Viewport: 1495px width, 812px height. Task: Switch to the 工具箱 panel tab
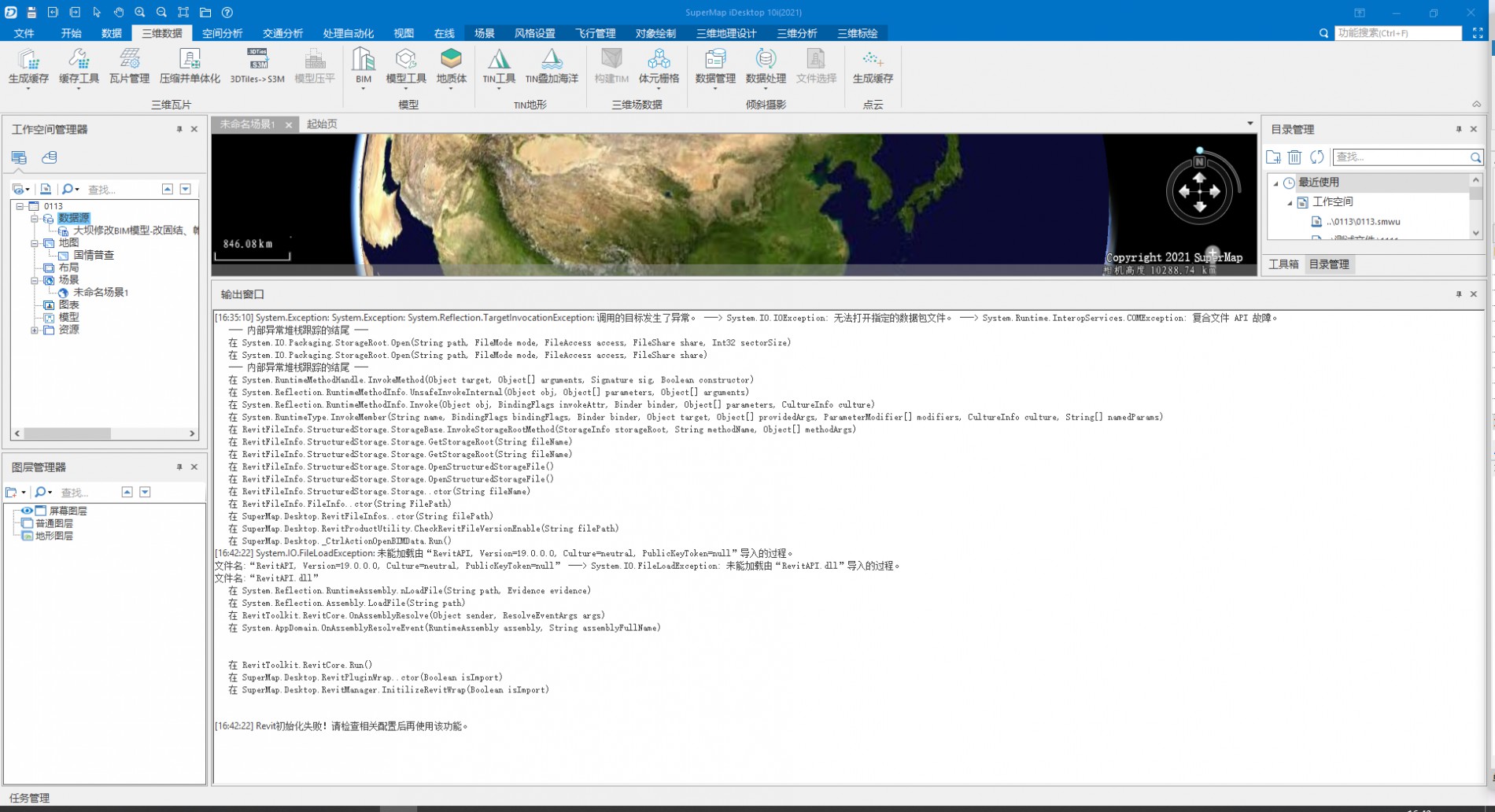pyautogui.click(x=1283, y=264)
